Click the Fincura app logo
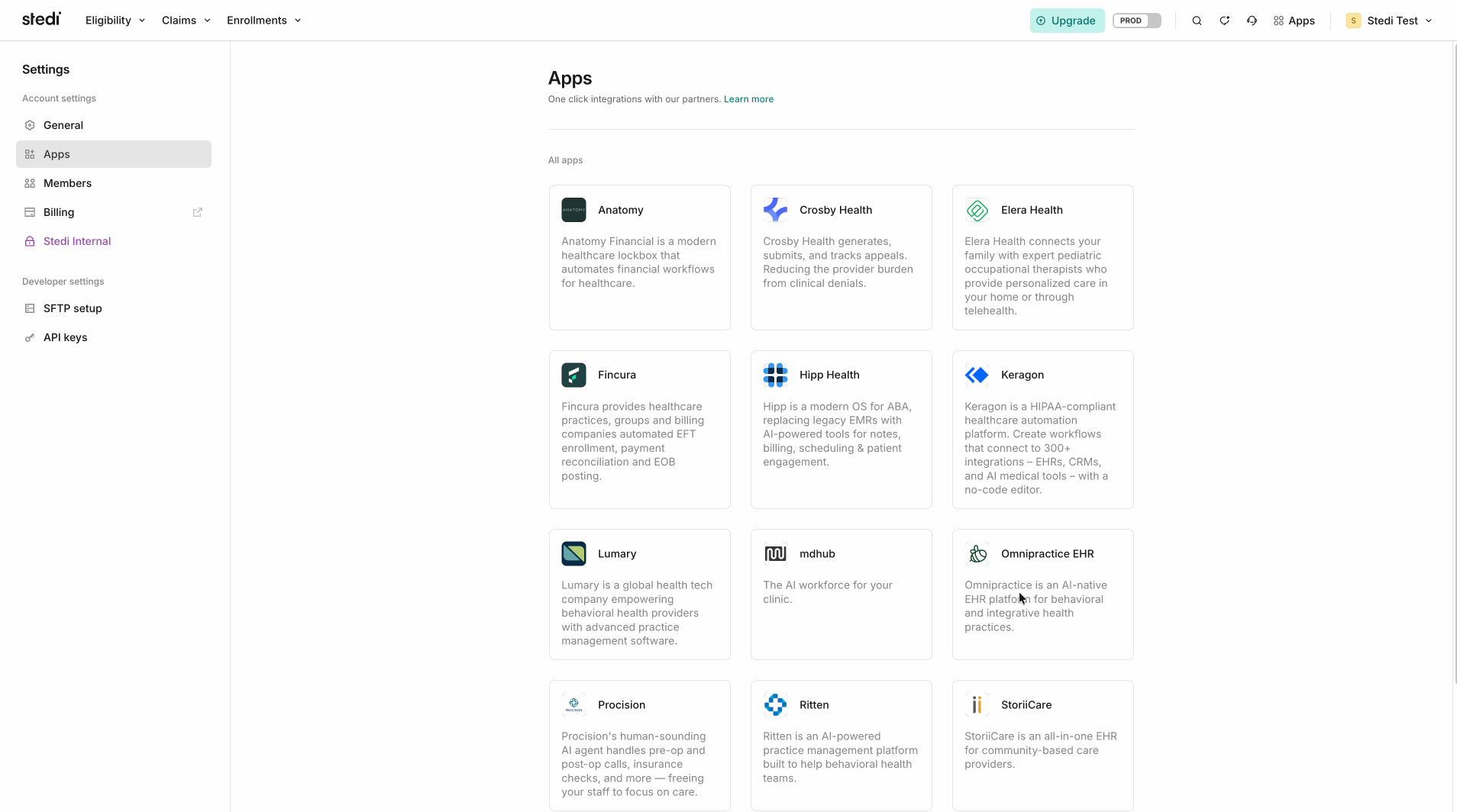 pos(573,375)
